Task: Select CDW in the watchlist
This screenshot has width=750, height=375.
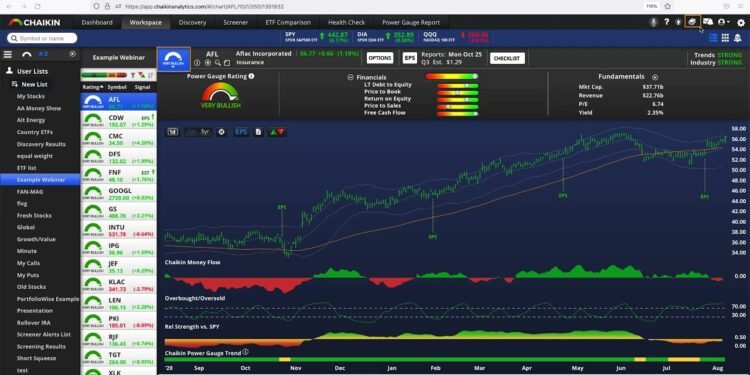Action: (118, 121)
